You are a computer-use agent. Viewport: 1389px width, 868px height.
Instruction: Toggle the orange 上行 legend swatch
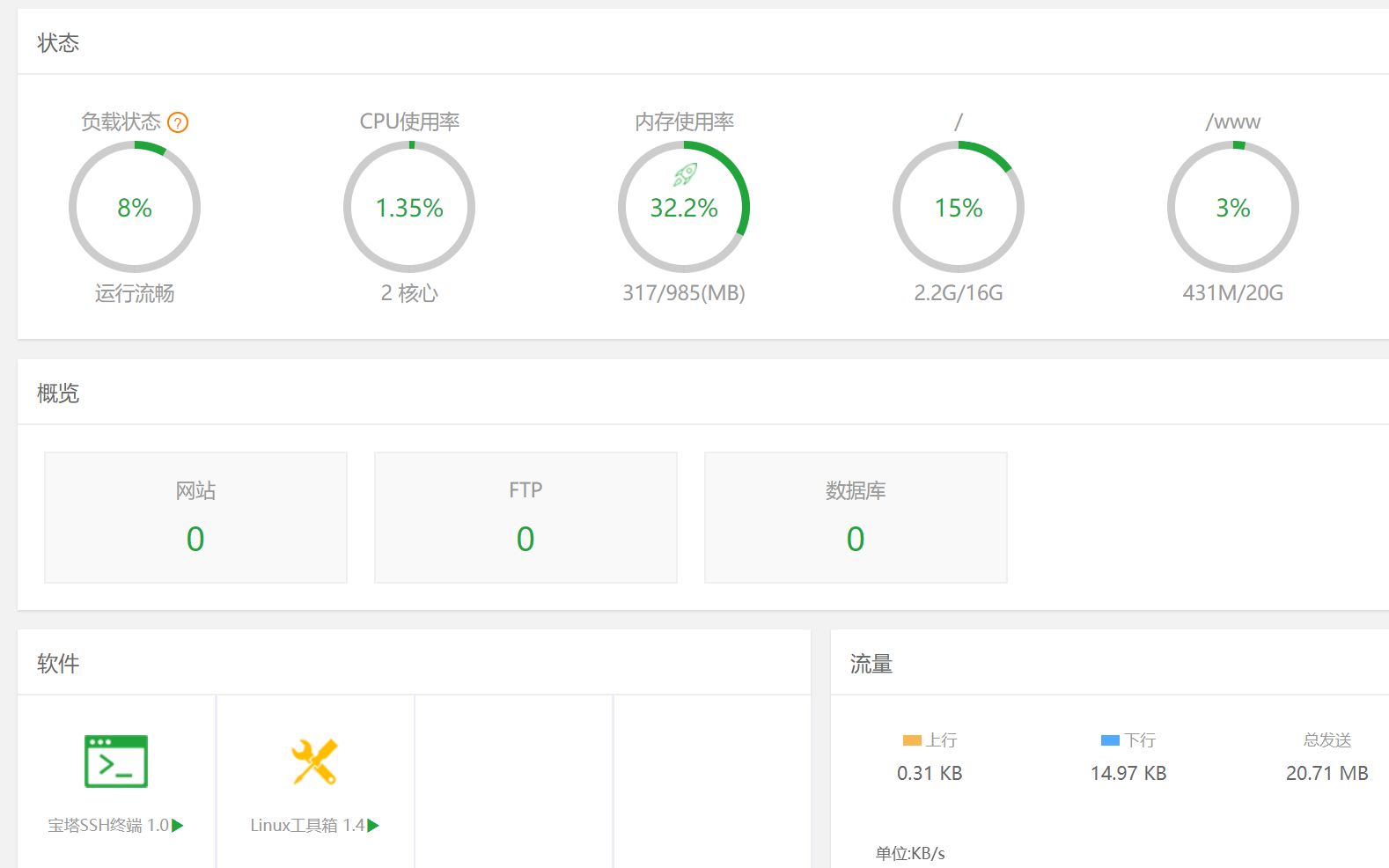click(x=912, y=740)
